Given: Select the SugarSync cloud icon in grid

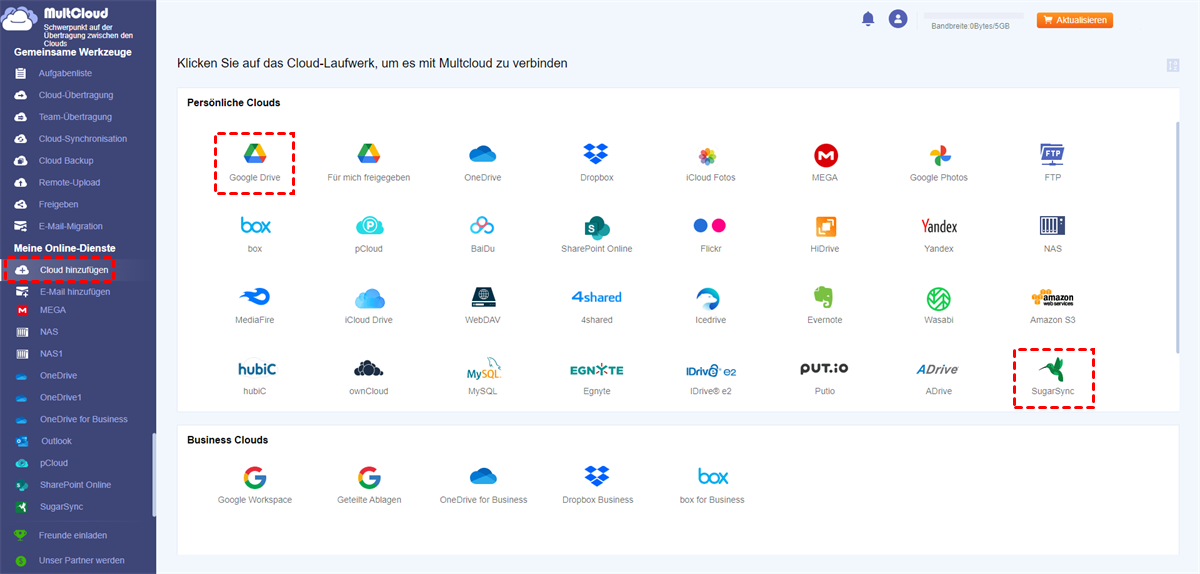Looking at the screenshot, I should [x=1052, y=369].
